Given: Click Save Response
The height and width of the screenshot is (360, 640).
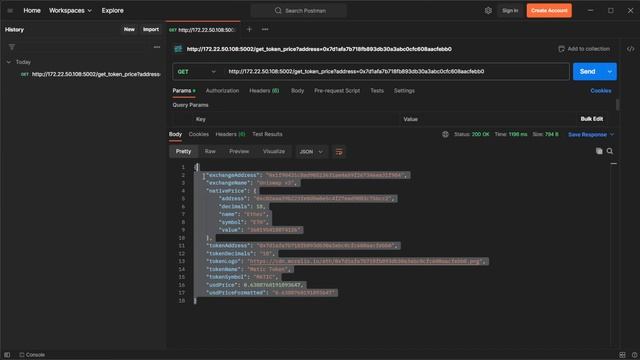Looking at the screenshot, I should click(x=587, y=134).
